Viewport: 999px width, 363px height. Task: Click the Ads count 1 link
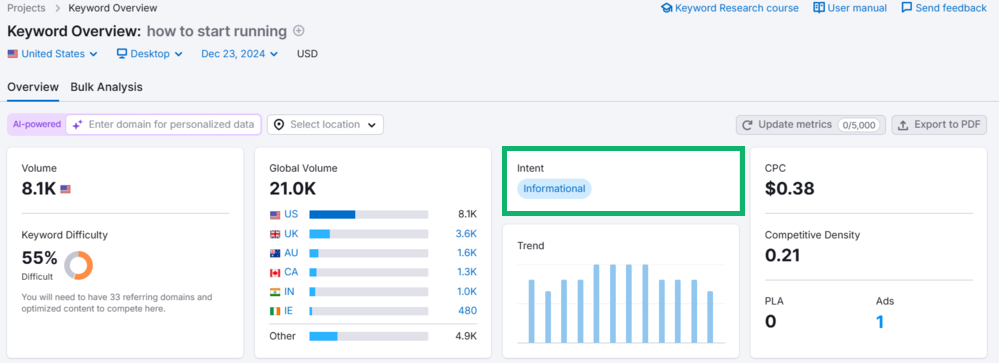click(x=880, y=322)
